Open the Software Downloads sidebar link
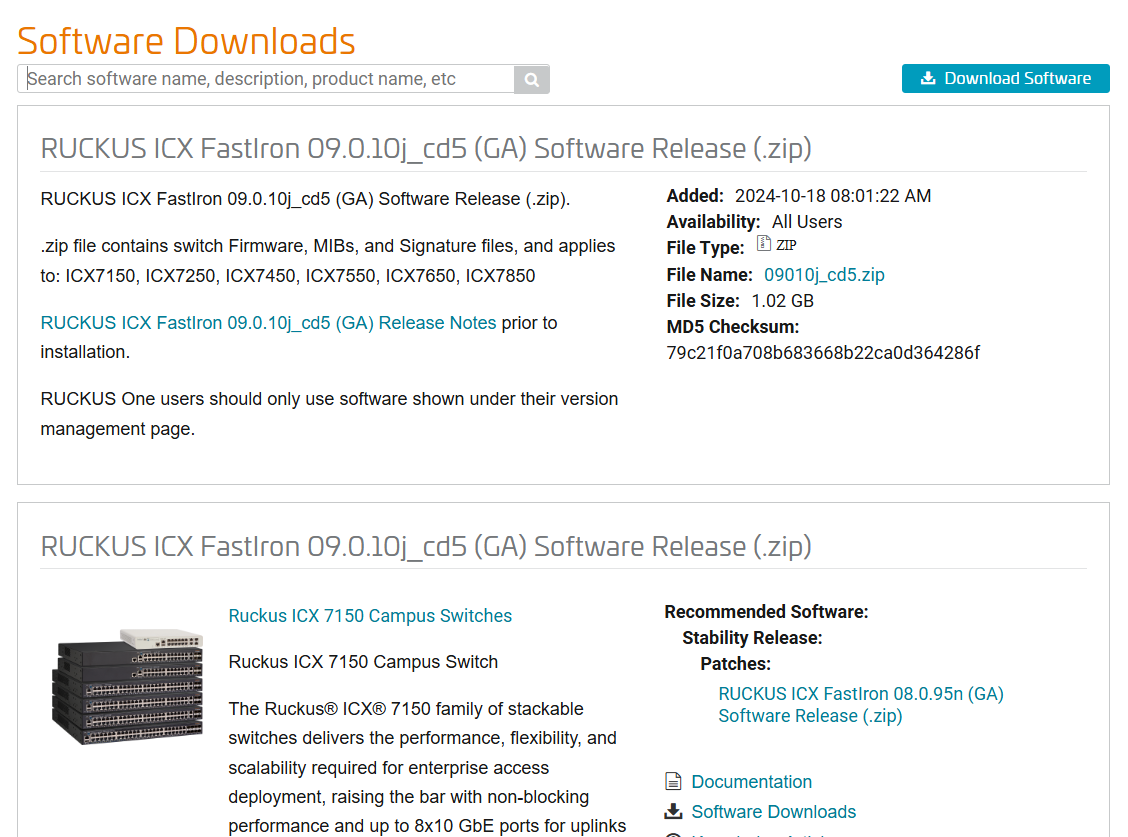 (x=773, y=812)
